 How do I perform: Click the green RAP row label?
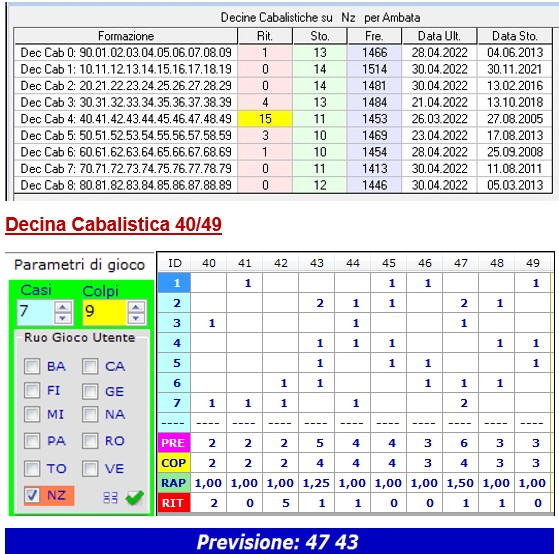click(174, 483)
